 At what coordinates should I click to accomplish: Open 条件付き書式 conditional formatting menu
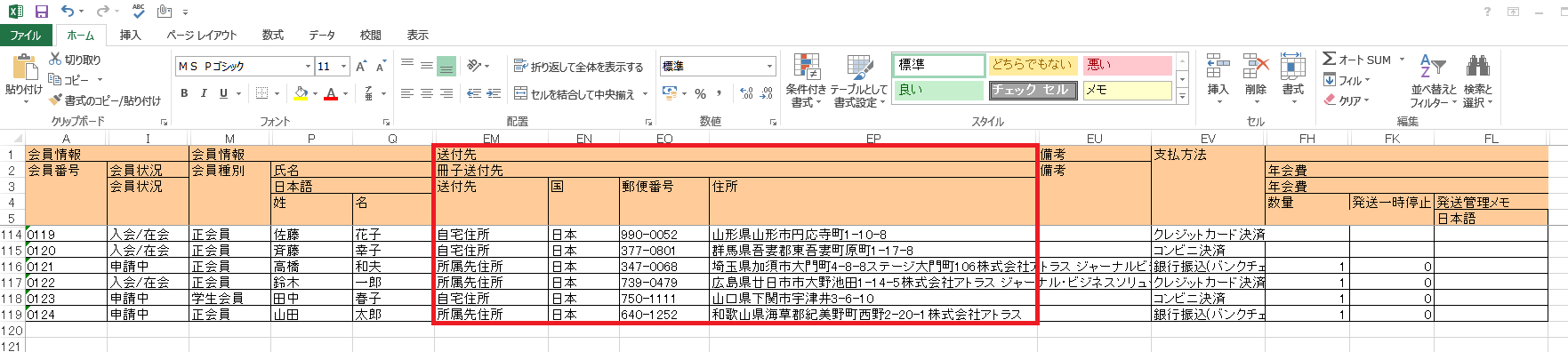pos(807,80)
